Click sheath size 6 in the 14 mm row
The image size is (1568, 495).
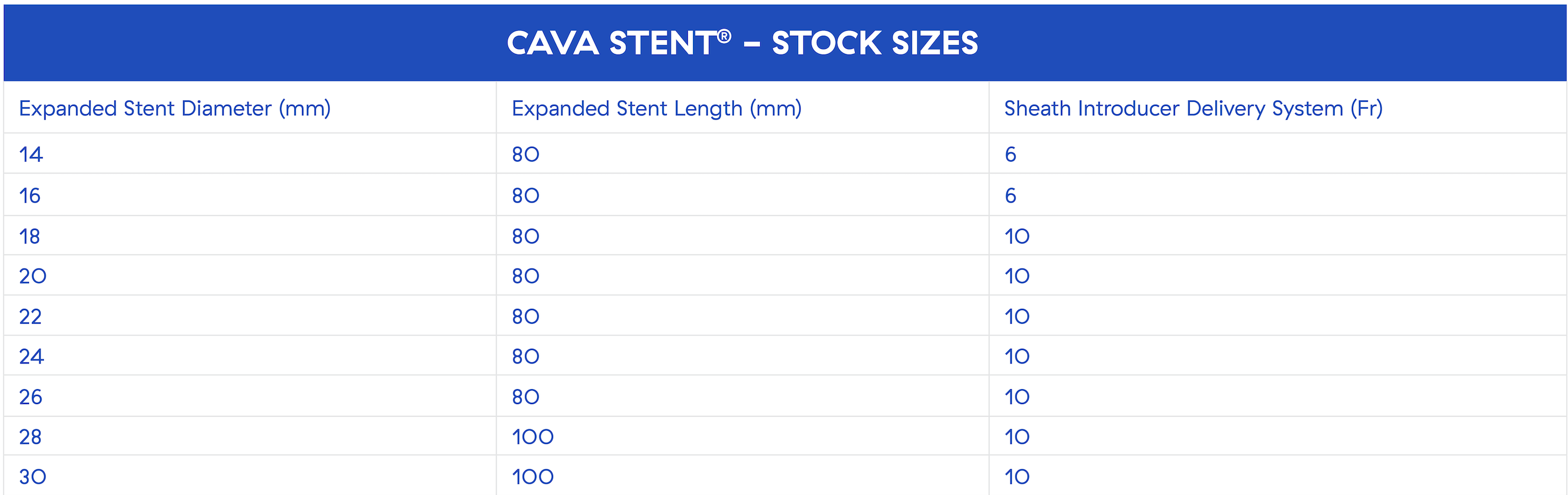pyautogui.click(x=1010, y=154)
